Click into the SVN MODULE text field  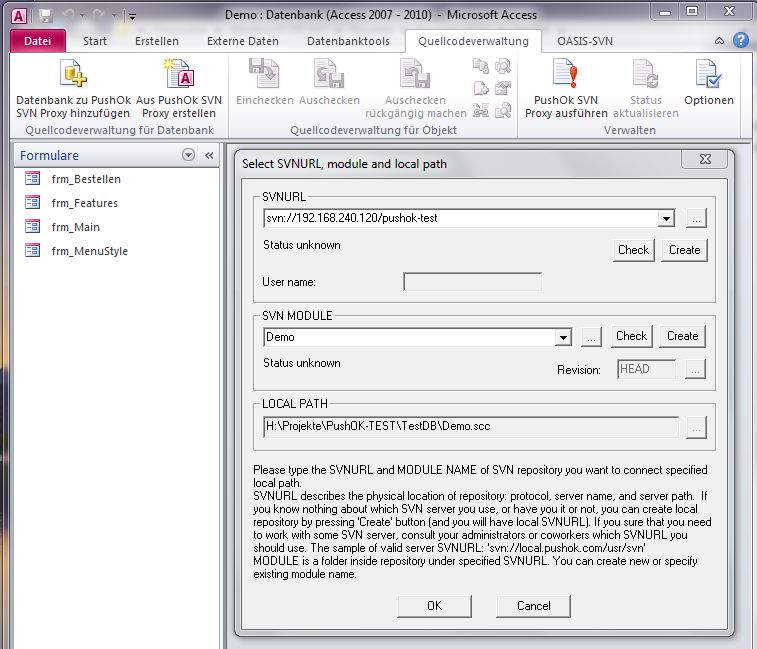point(408,337)
